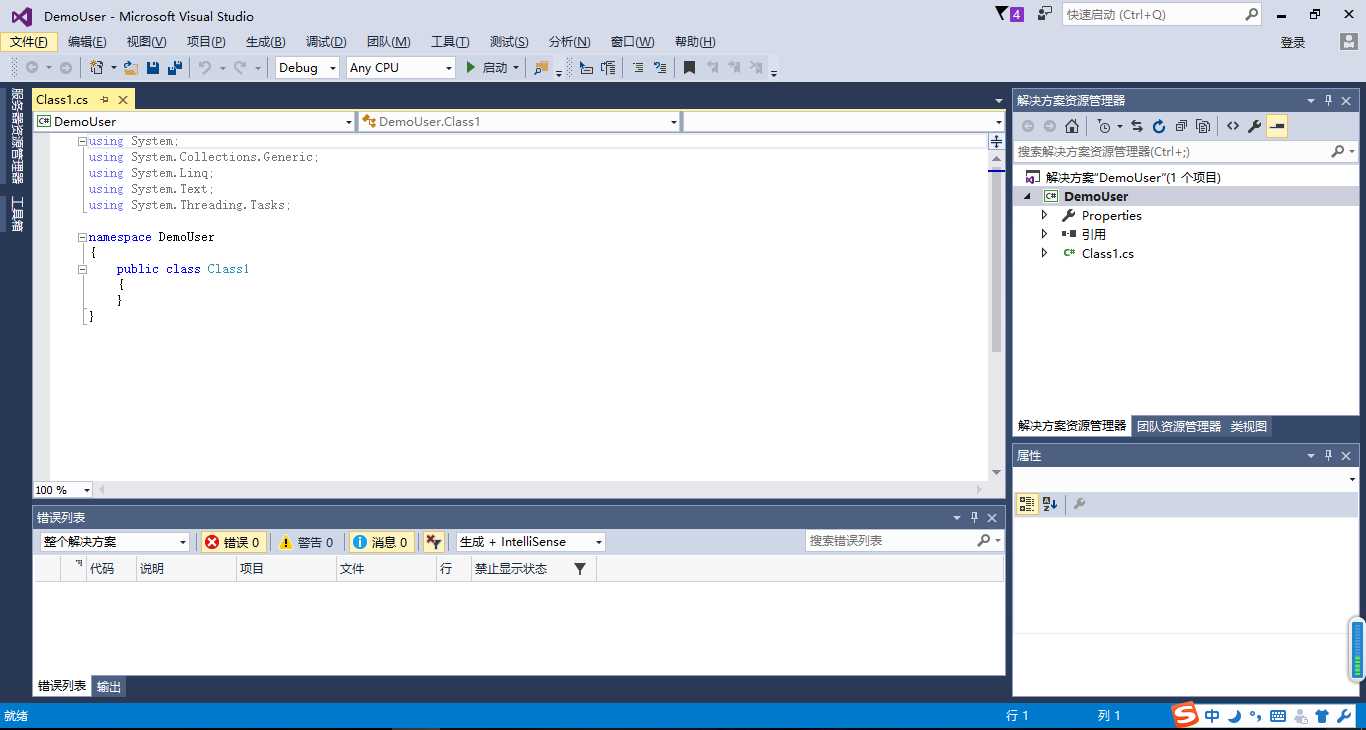Open the 100 % zoom dropdown
The image size is (1366, 730).
click(x=63, y=490)
